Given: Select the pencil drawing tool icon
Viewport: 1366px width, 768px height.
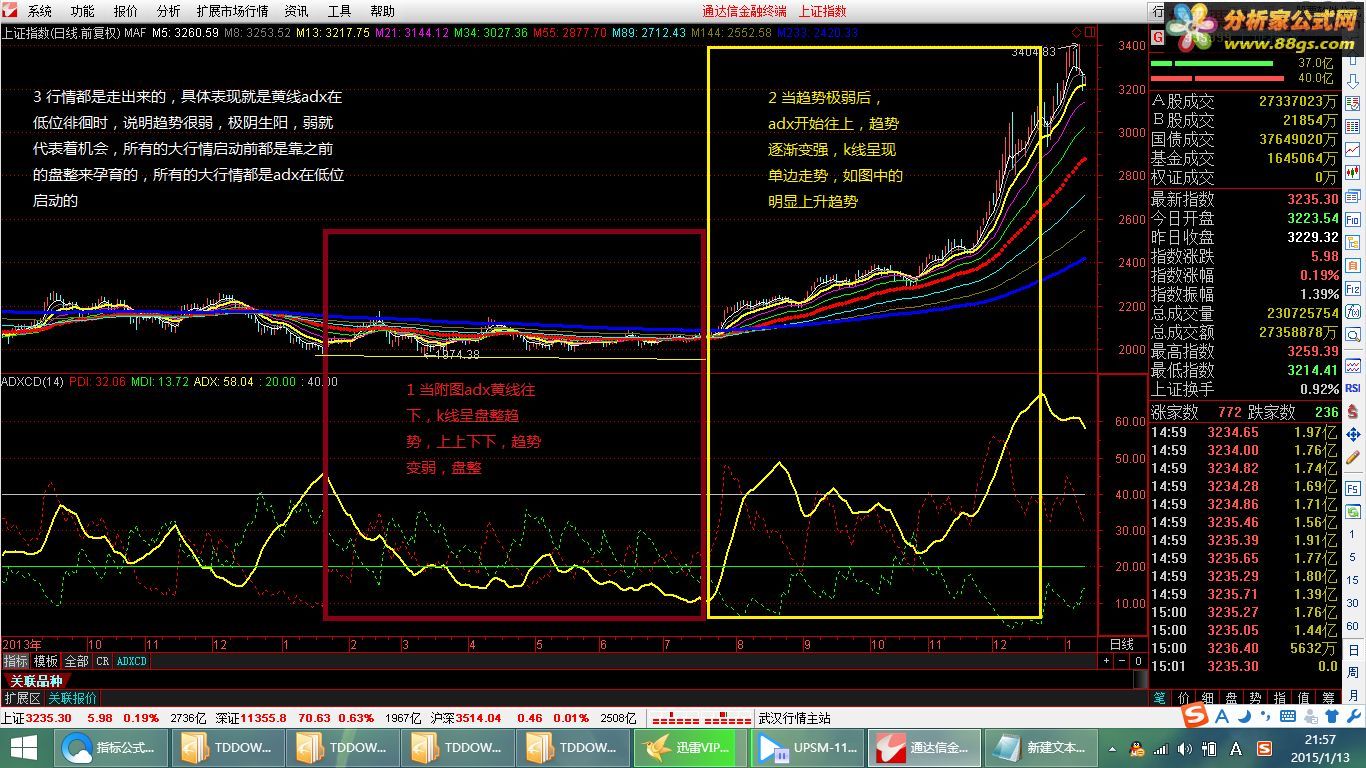Looking at the screenshot, I should click(1353, 458).
